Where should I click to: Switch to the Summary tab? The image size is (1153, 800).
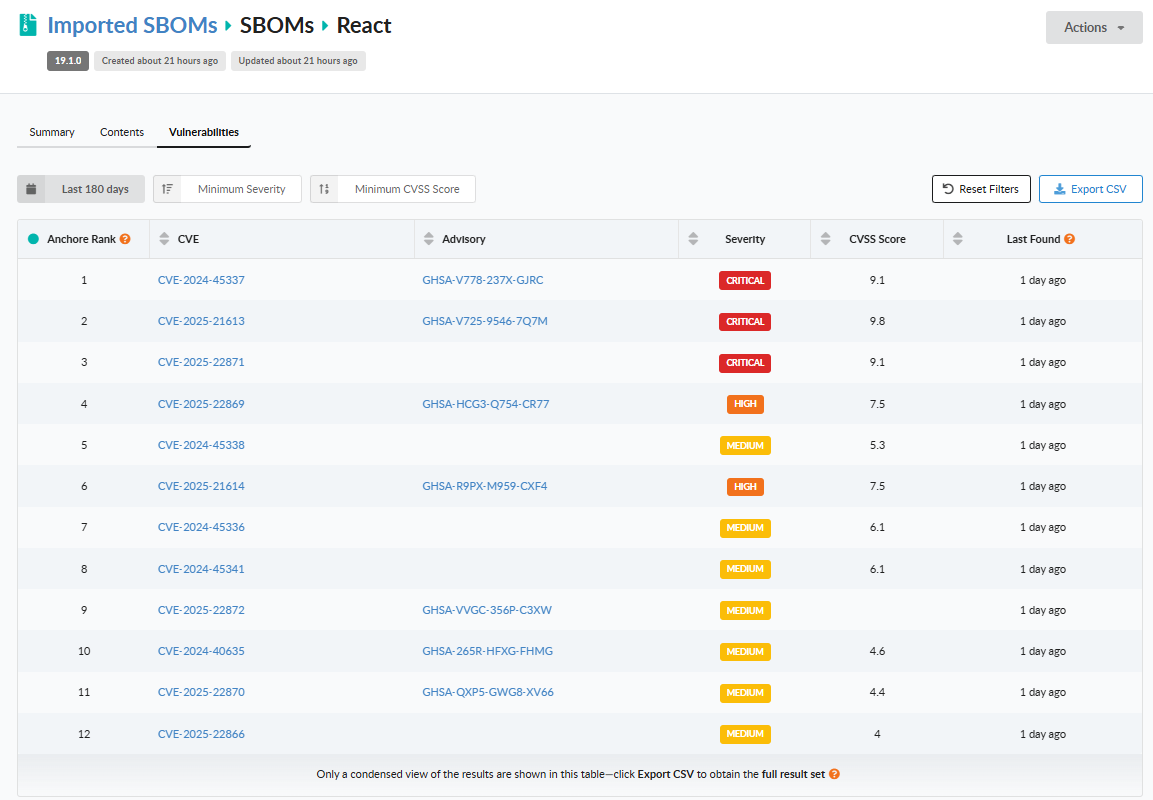[52, 132]
